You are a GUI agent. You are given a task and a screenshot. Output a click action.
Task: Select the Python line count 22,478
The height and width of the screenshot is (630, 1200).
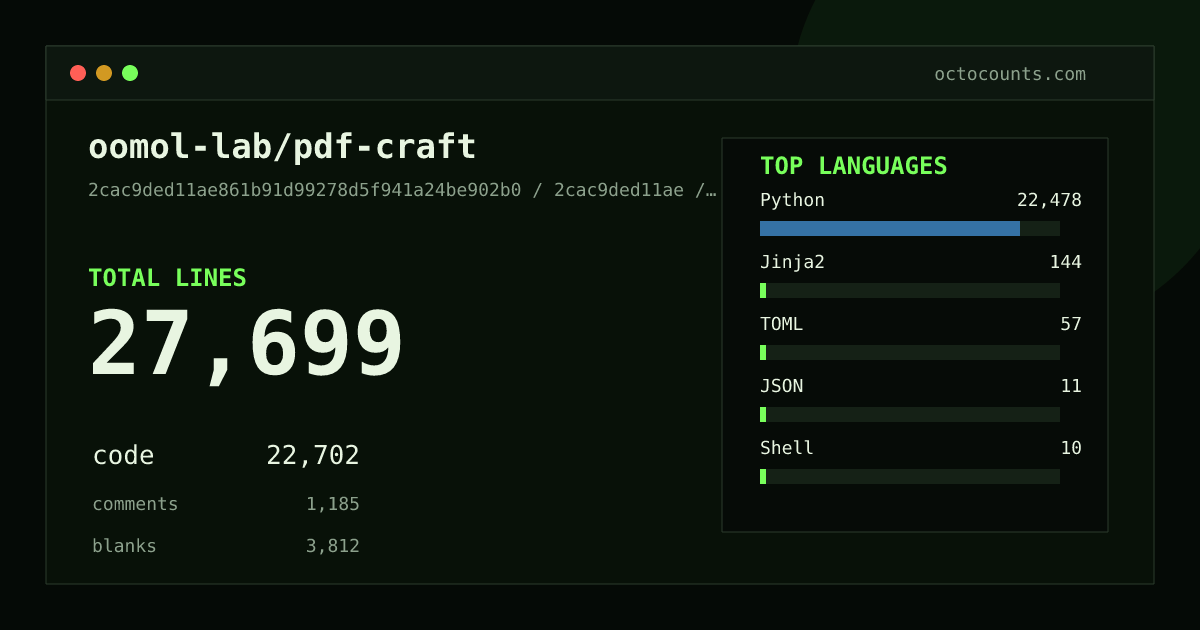[x=1049, y=200]
